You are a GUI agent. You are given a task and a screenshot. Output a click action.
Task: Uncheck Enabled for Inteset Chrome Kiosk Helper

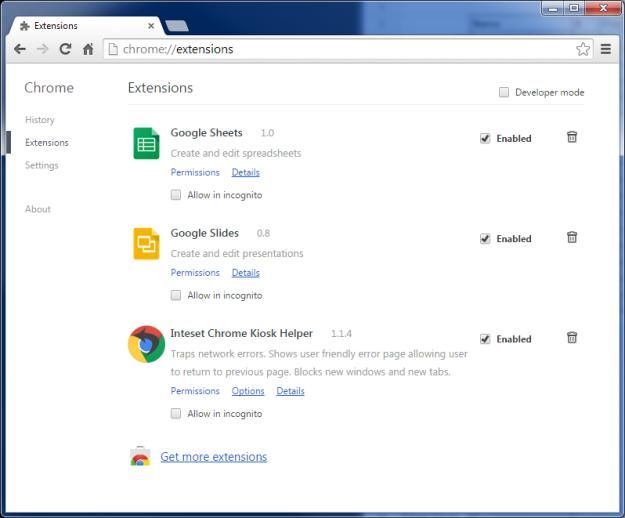coord(485,339)
